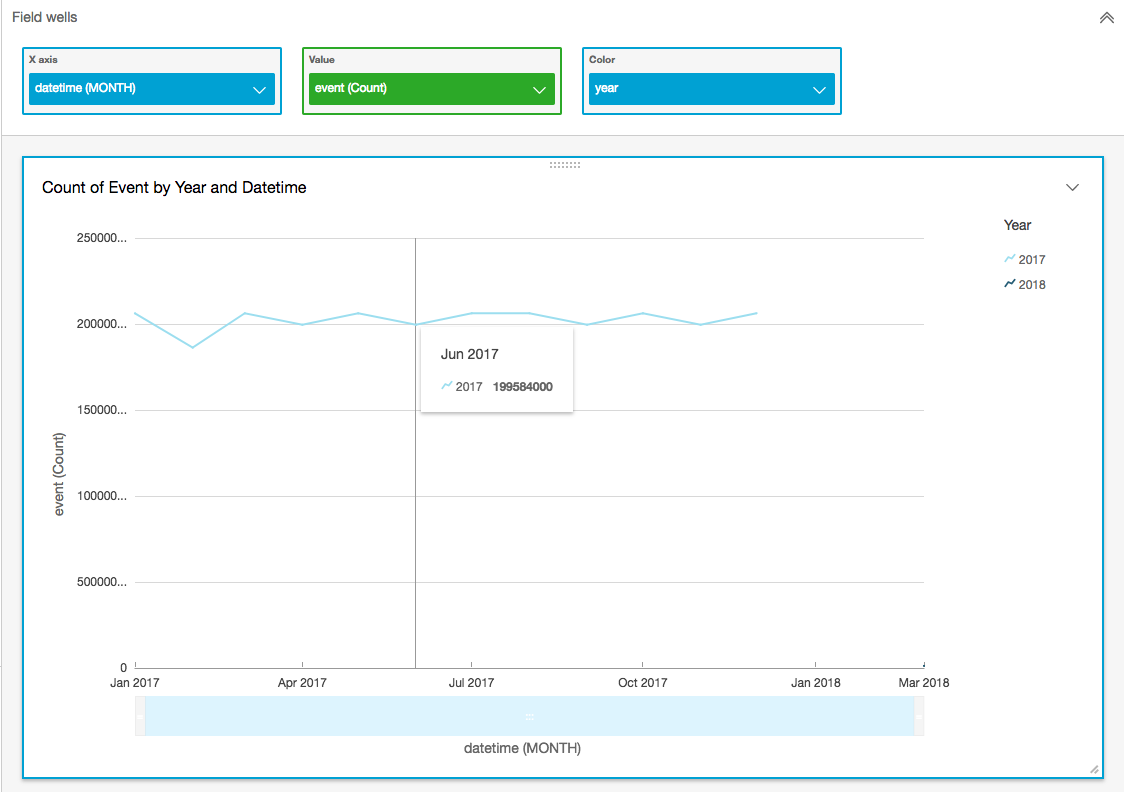Click the 'Year' legend title

(x=1017, y=225)
